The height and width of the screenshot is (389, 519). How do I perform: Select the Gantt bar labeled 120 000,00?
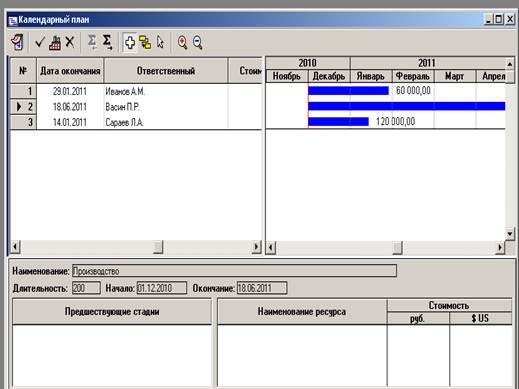338,122
